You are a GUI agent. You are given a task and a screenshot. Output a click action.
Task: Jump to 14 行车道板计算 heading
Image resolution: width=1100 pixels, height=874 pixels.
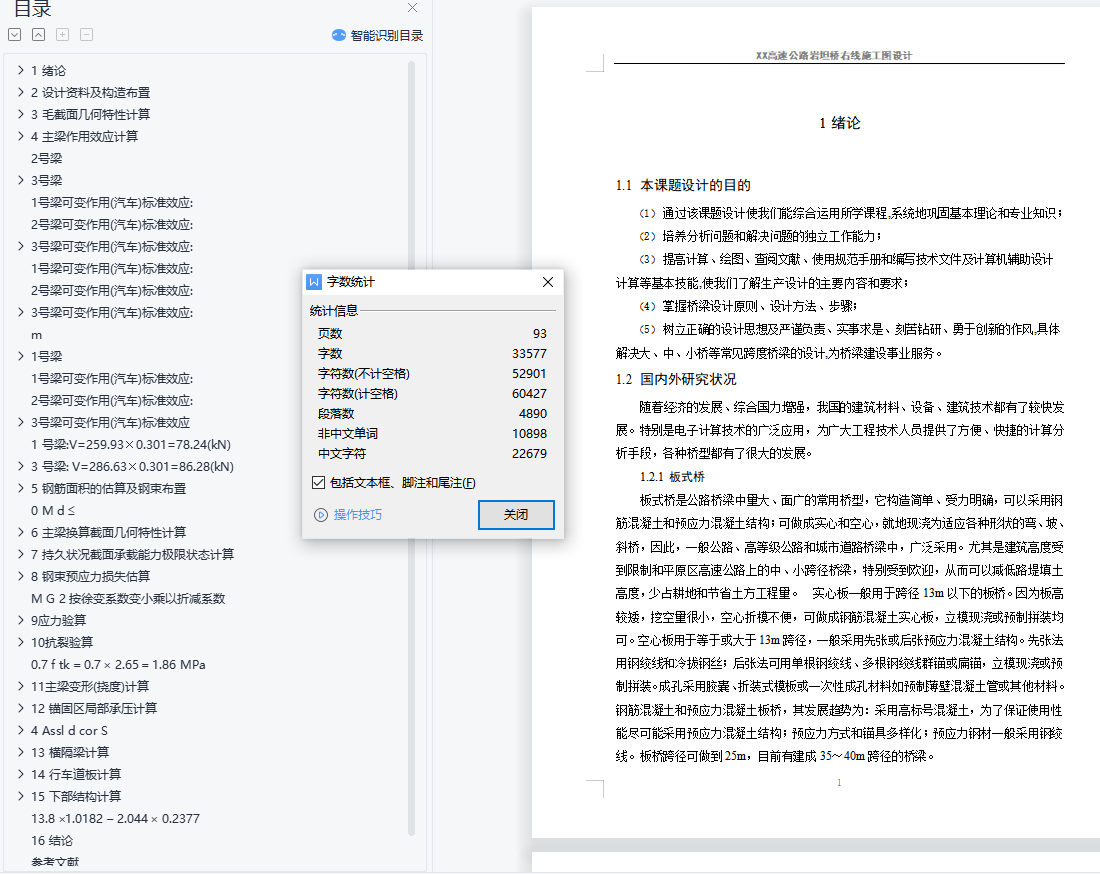(76, 774)
